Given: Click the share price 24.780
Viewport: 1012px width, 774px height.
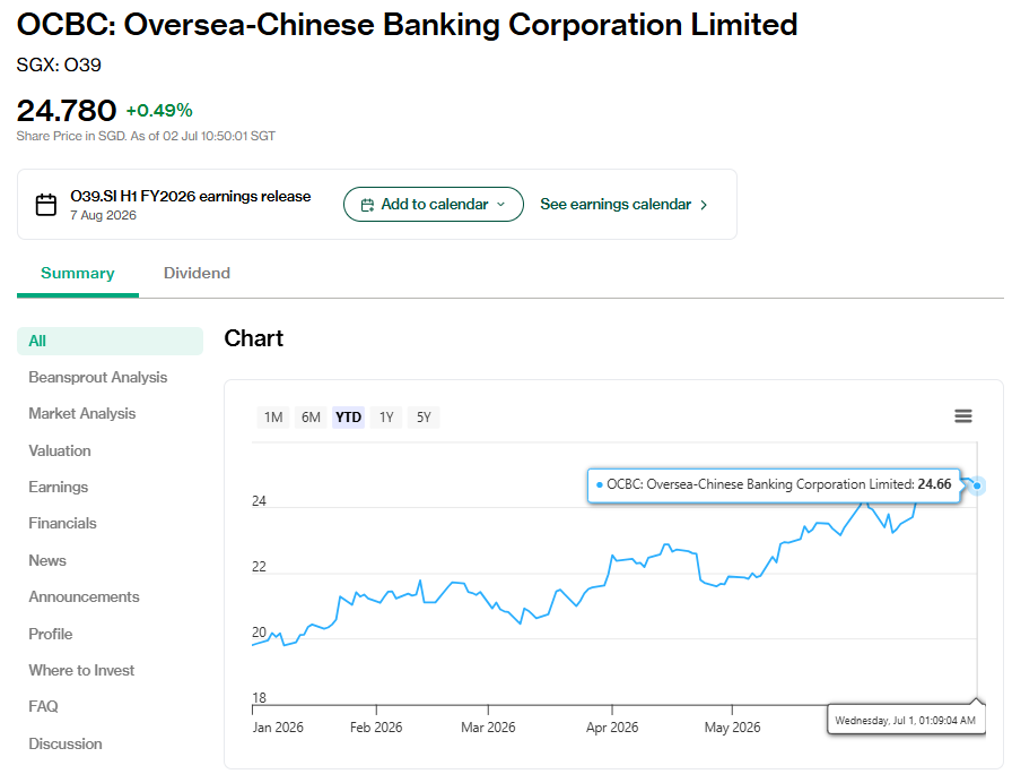Looking at the screenshot, I should click(66, 110).
